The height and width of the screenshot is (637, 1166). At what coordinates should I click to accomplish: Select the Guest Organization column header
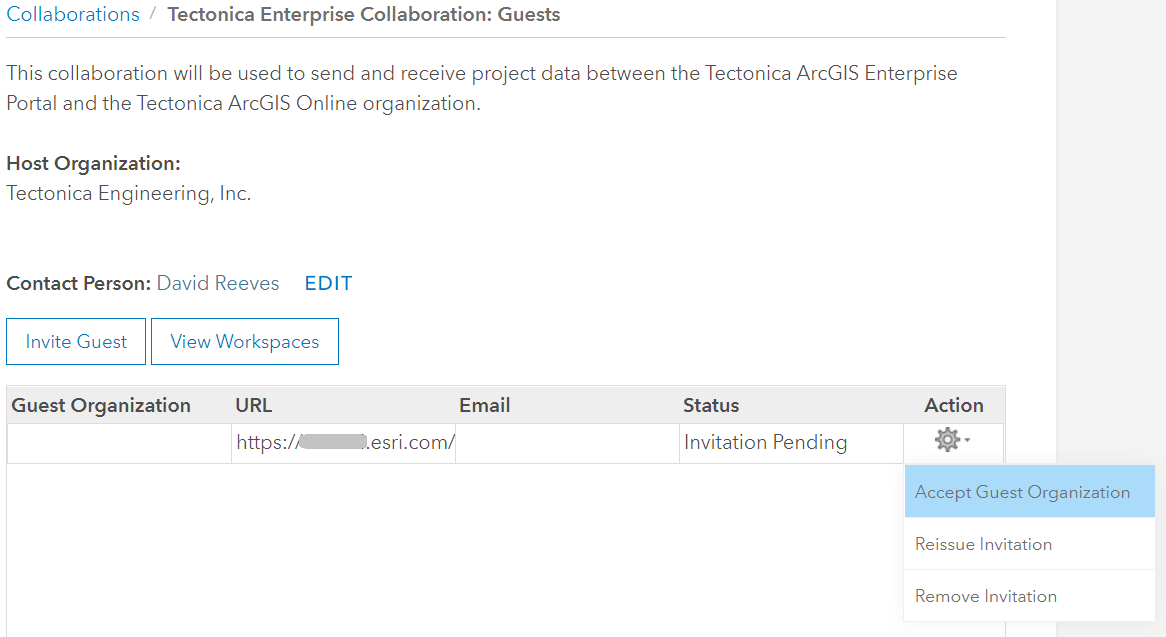[x=102, y=405]
